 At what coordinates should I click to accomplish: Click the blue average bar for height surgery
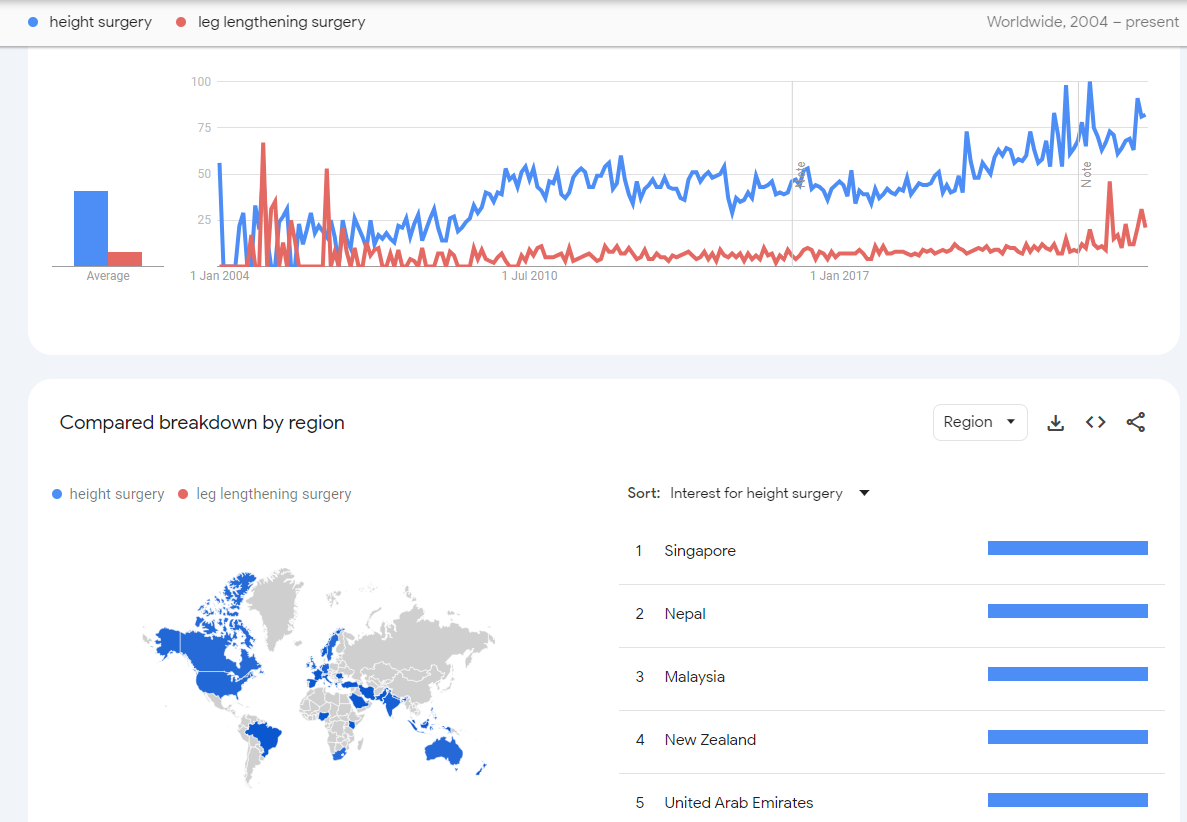coord(91,228)
